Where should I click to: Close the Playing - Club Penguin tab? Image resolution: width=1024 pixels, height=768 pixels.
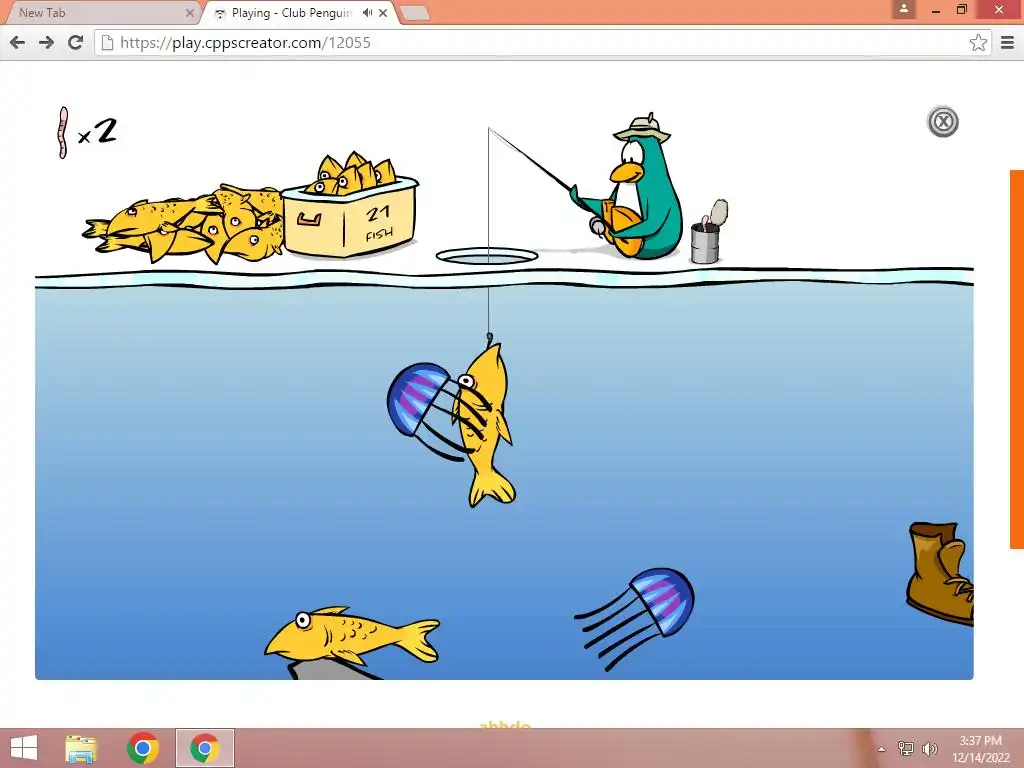383,12
